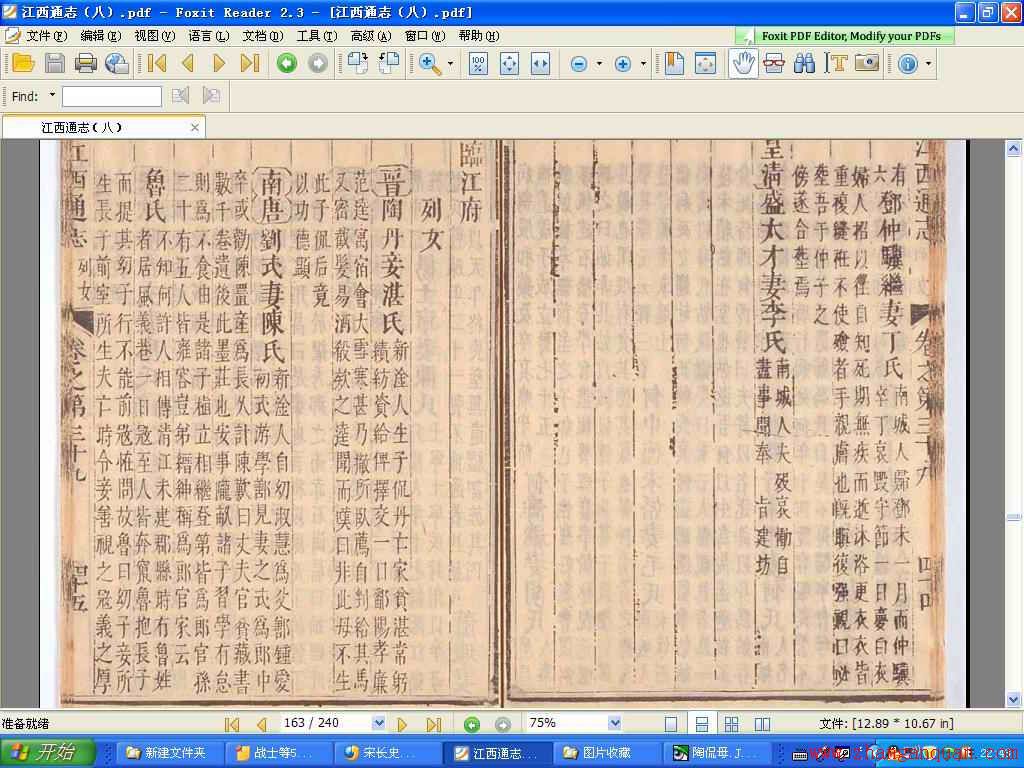The width and height of the screenshot is (1024, 768).
Task: Toggle facing pages layout in status bar
Action: coord(762,724)
